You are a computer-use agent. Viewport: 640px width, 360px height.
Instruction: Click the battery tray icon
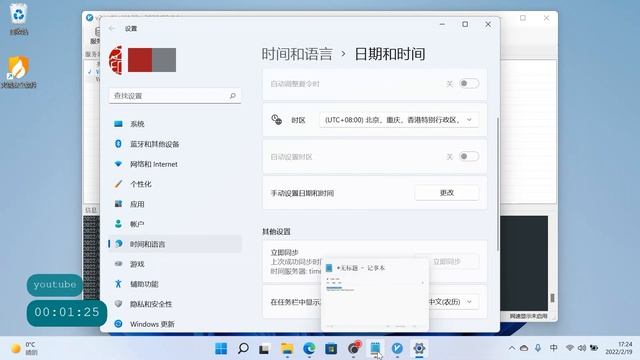[594, 348]
